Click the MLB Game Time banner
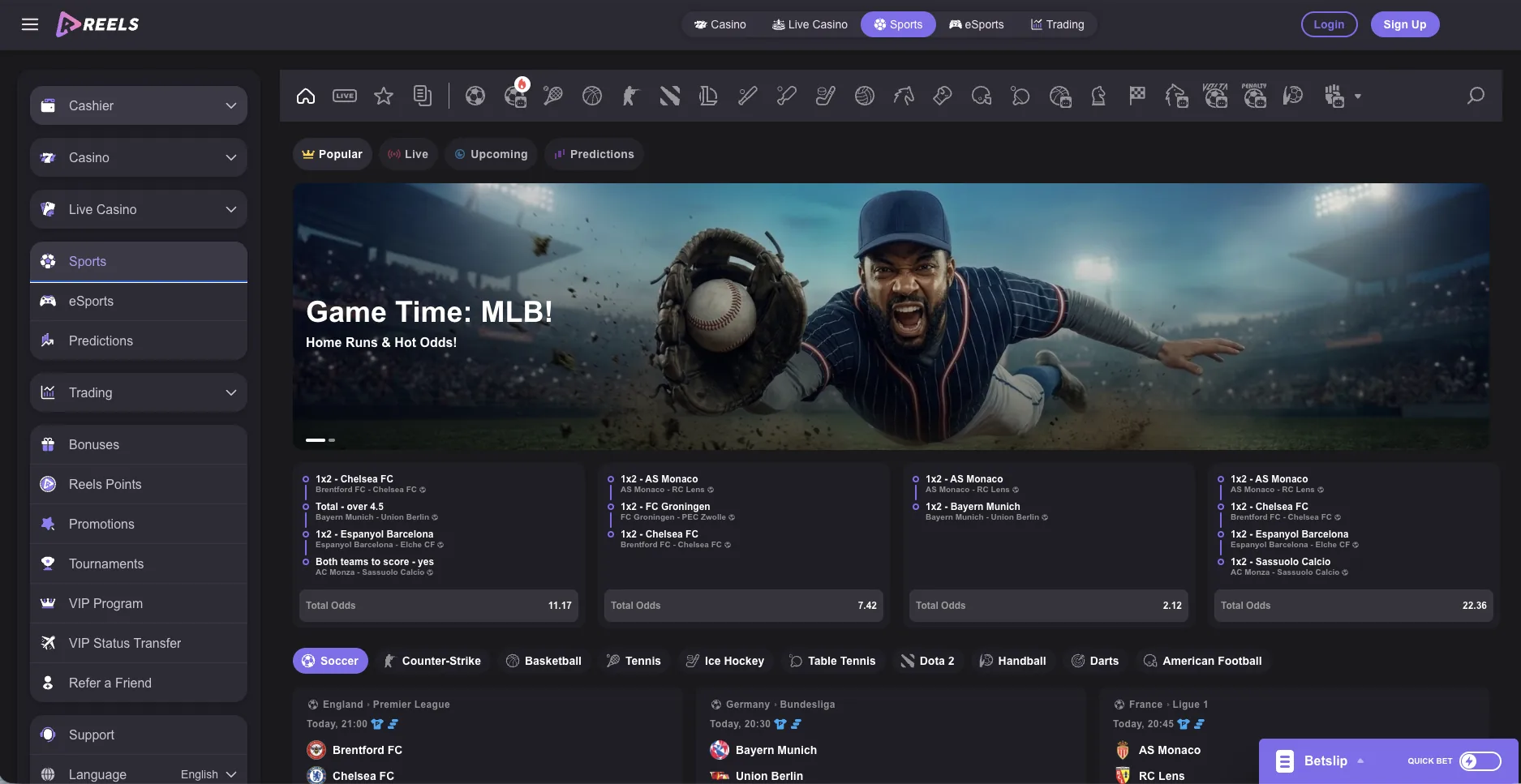This screenshot has width=1521, height=784. (x=891, y=316)
